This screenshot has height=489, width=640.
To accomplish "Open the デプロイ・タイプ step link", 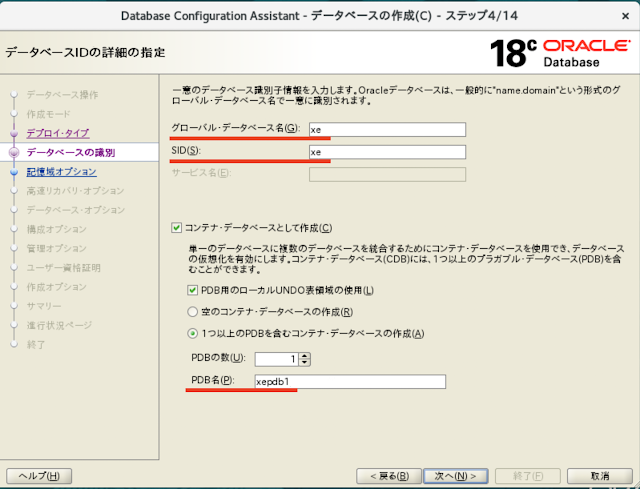I will (58, 133).
